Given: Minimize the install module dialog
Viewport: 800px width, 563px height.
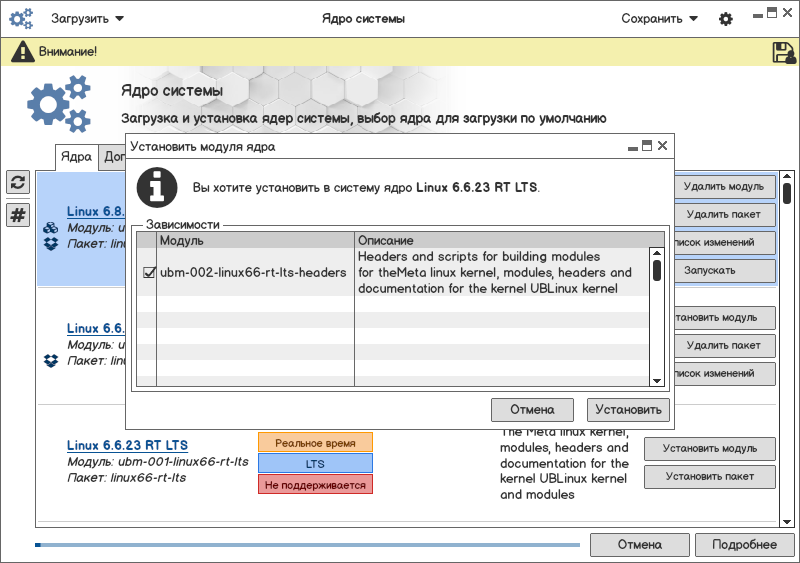Looking at the screenshot, I should (x=633, y=148).
